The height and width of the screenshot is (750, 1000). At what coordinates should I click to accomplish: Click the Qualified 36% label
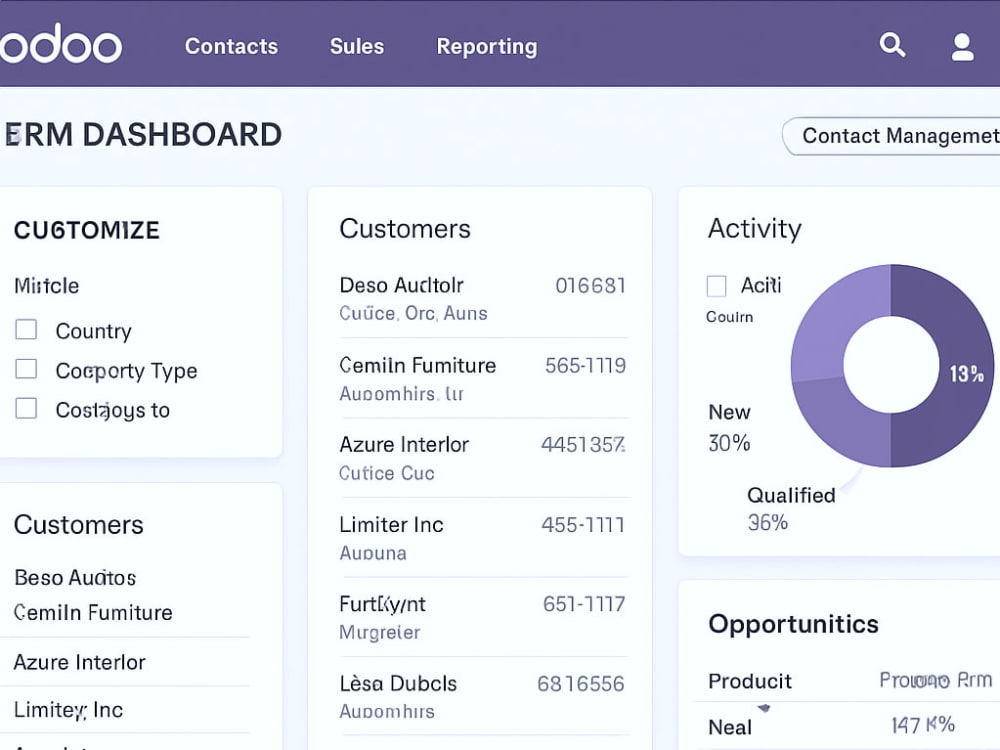click(x=791, y=508)
